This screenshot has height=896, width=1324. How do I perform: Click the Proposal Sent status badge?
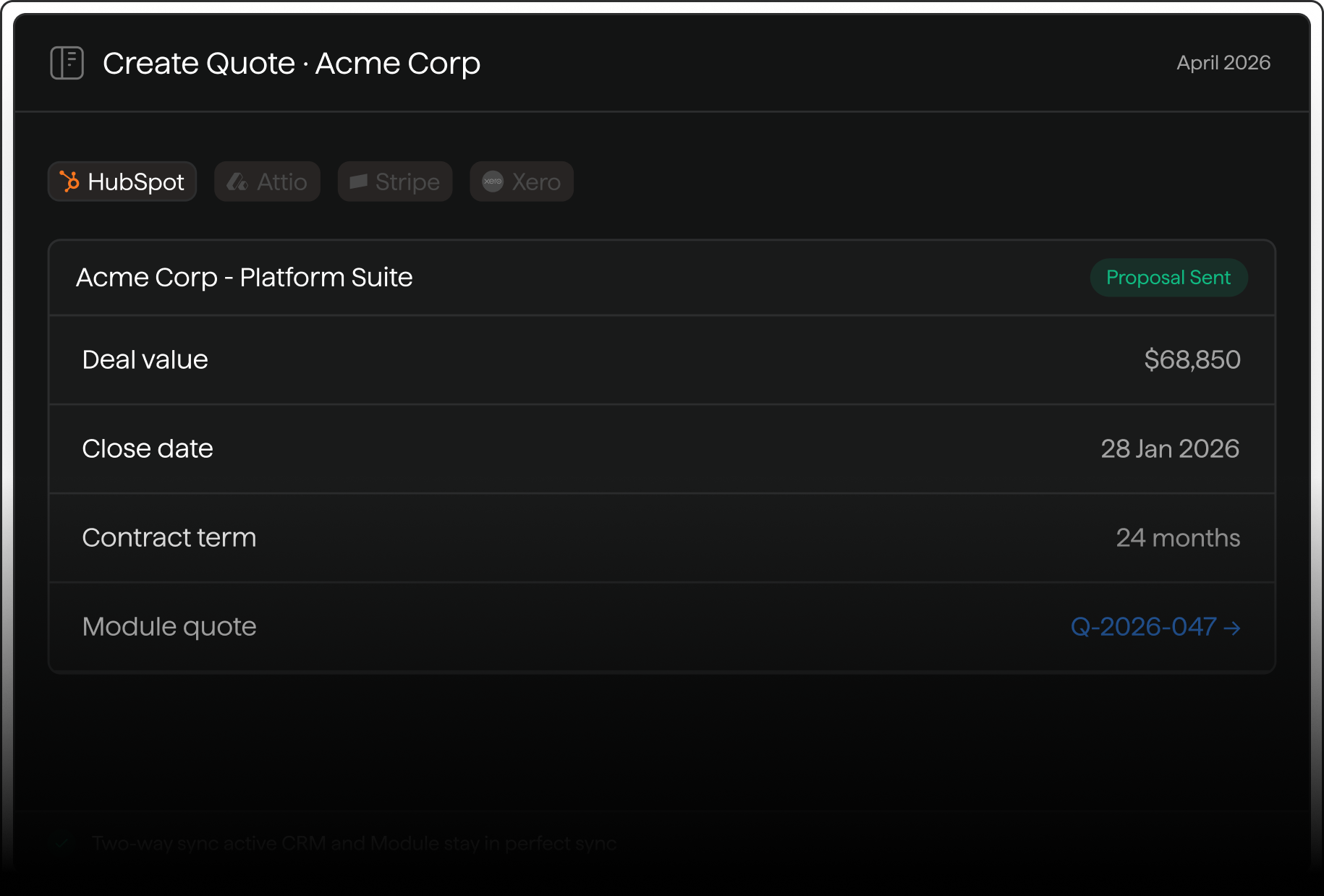click(1168, 278)
